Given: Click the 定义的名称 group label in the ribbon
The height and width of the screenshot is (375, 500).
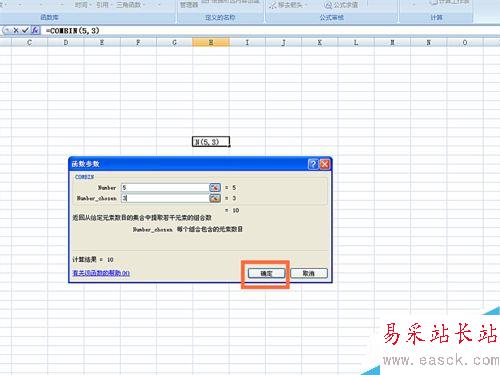Looking at the screenshot, I should point(220,17).
